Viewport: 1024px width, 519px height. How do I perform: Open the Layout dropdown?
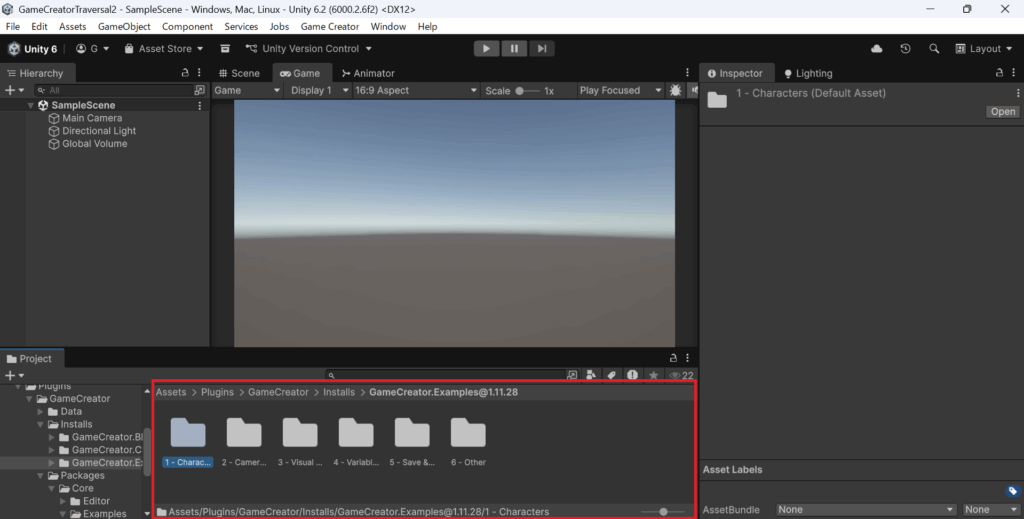pos(984,48)
